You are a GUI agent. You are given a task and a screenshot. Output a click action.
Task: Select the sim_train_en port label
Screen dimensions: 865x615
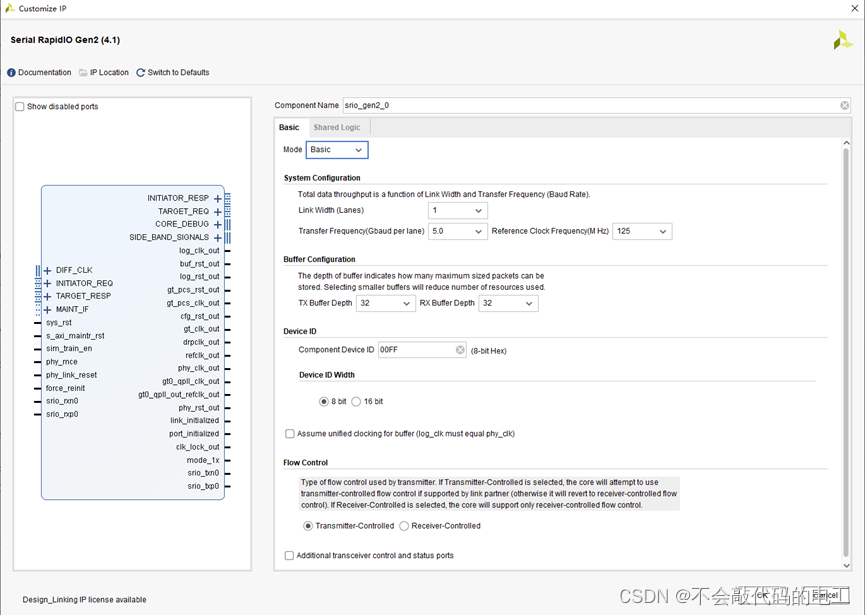tap(69, 349)
